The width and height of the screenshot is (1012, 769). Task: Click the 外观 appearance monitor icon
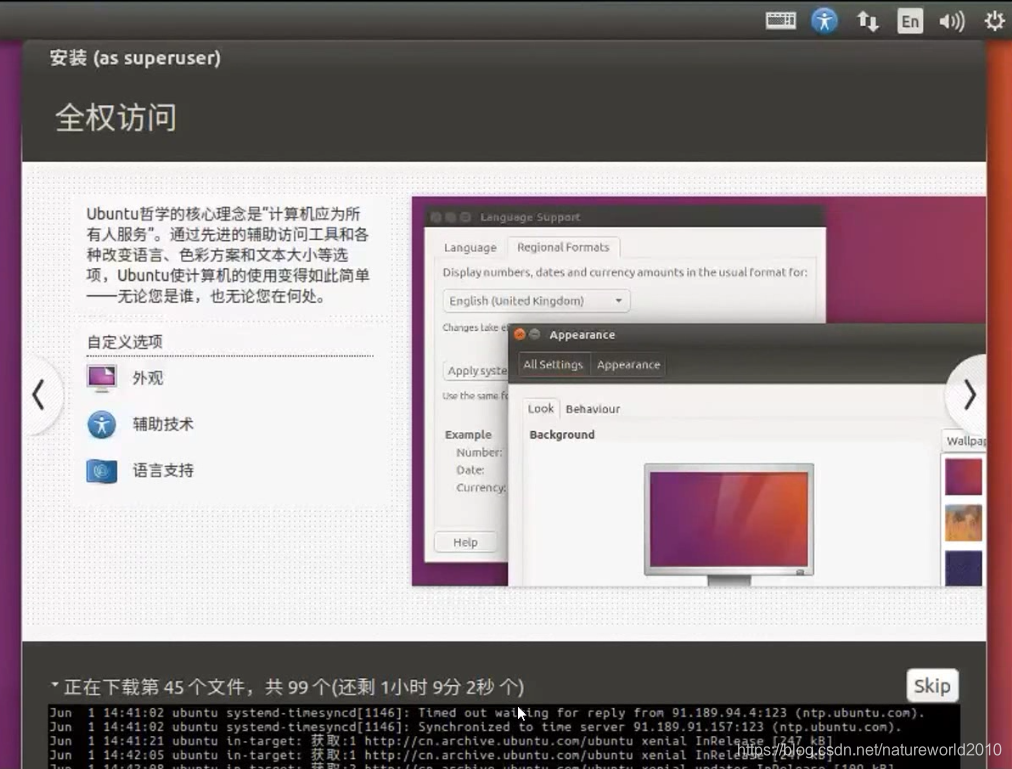pos(101,378)
